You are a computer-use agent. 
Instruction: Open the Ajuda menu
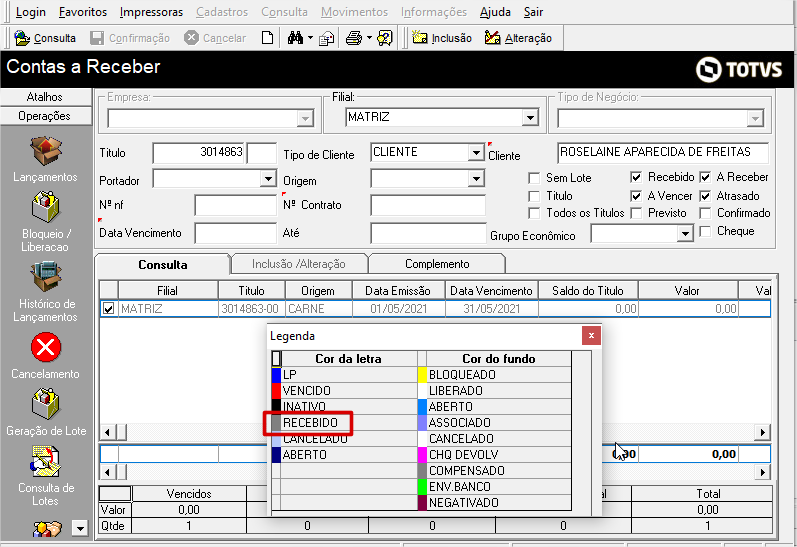[495, 12]
